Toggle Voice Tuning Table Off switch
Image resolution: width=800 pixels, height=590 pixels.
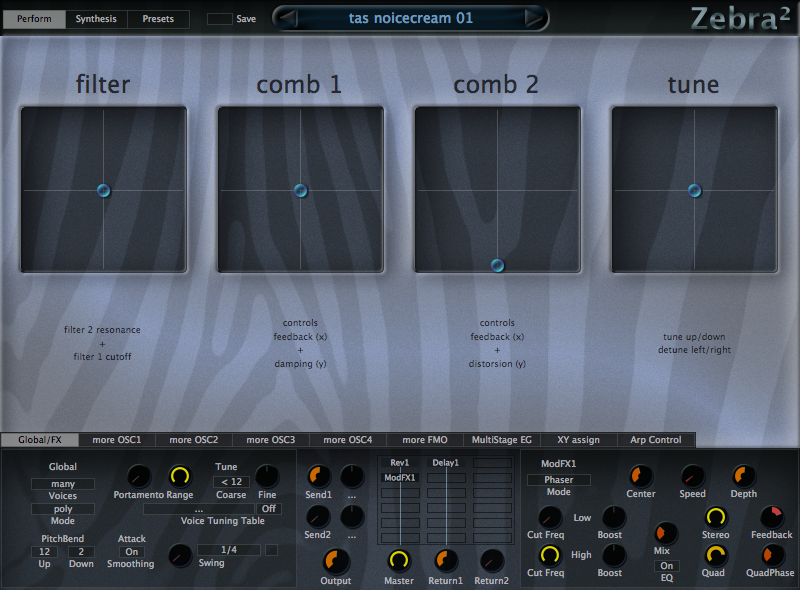[268, 509]
